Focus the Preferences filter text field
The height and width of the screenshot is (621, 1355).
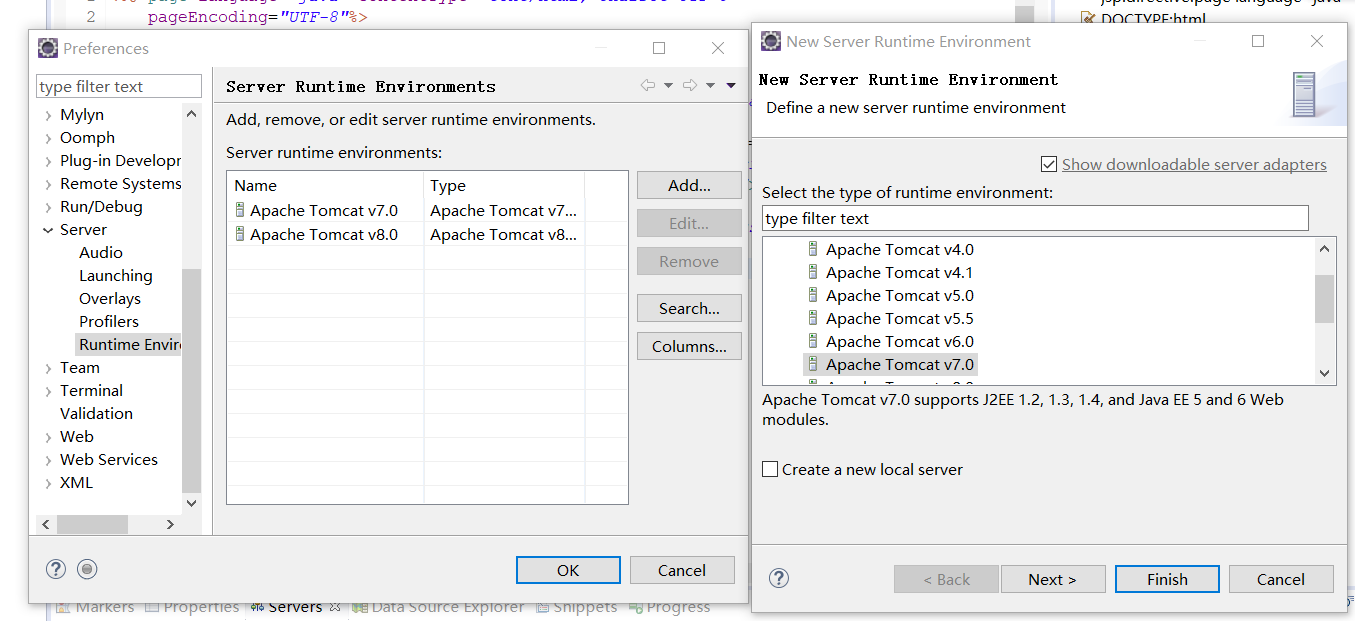[x=119, y=87]
